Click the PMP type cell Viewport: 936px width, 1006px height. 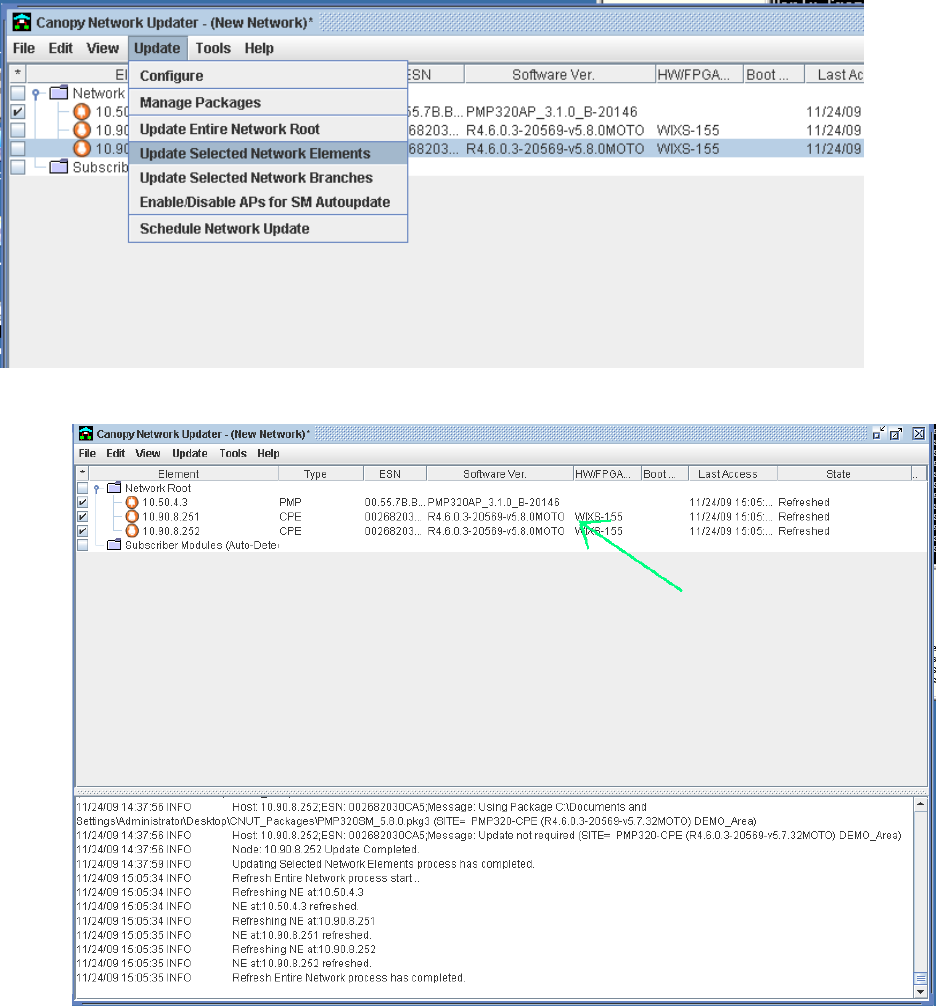pyautogui.click(x=290, y=502)
